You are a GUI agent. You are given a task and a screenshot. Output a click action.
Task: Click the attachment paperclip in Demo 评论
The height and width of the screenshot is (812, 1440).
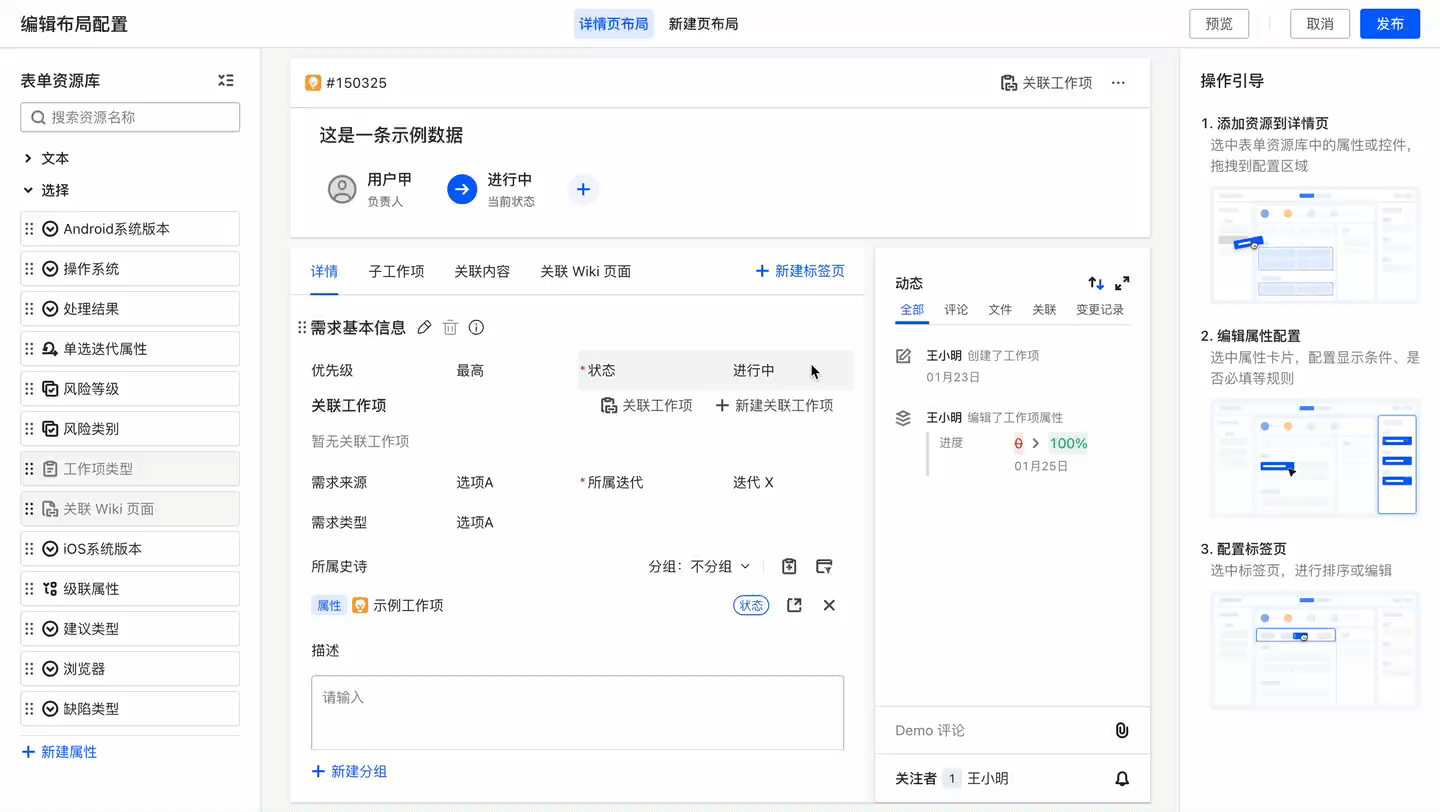[x=1122, y=731]
